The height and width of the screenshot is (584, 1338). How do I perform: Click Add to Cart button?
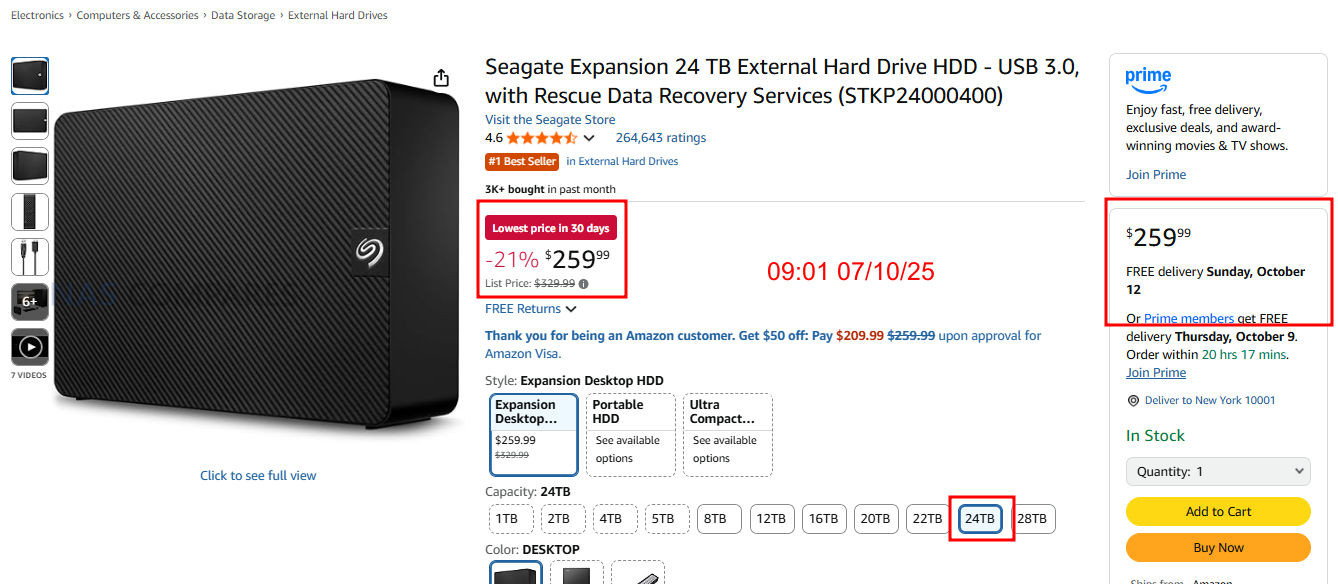click(1218, 512)
